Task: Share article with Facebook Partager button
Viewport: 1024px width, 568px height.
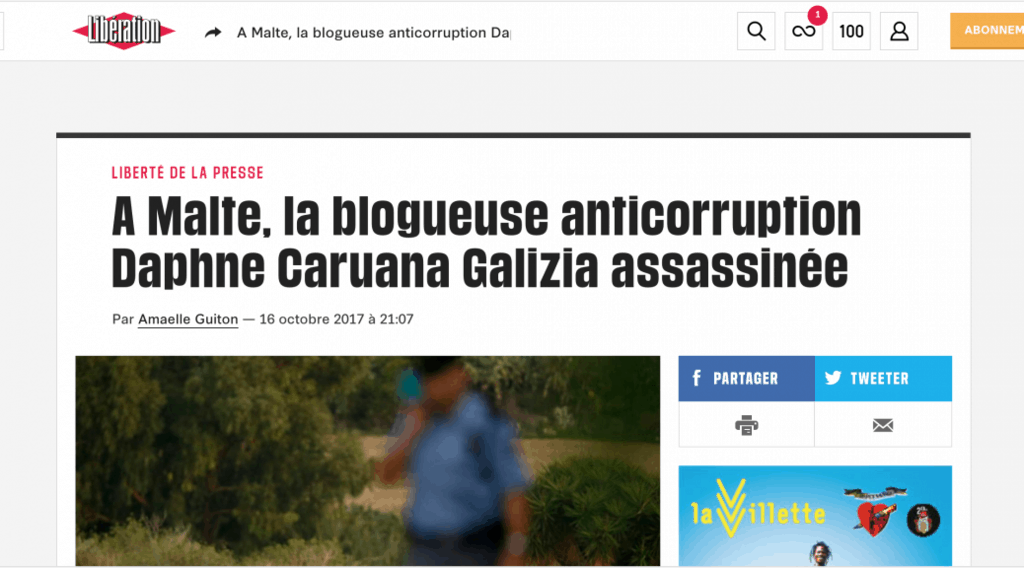Action: [x=746, y=378]
